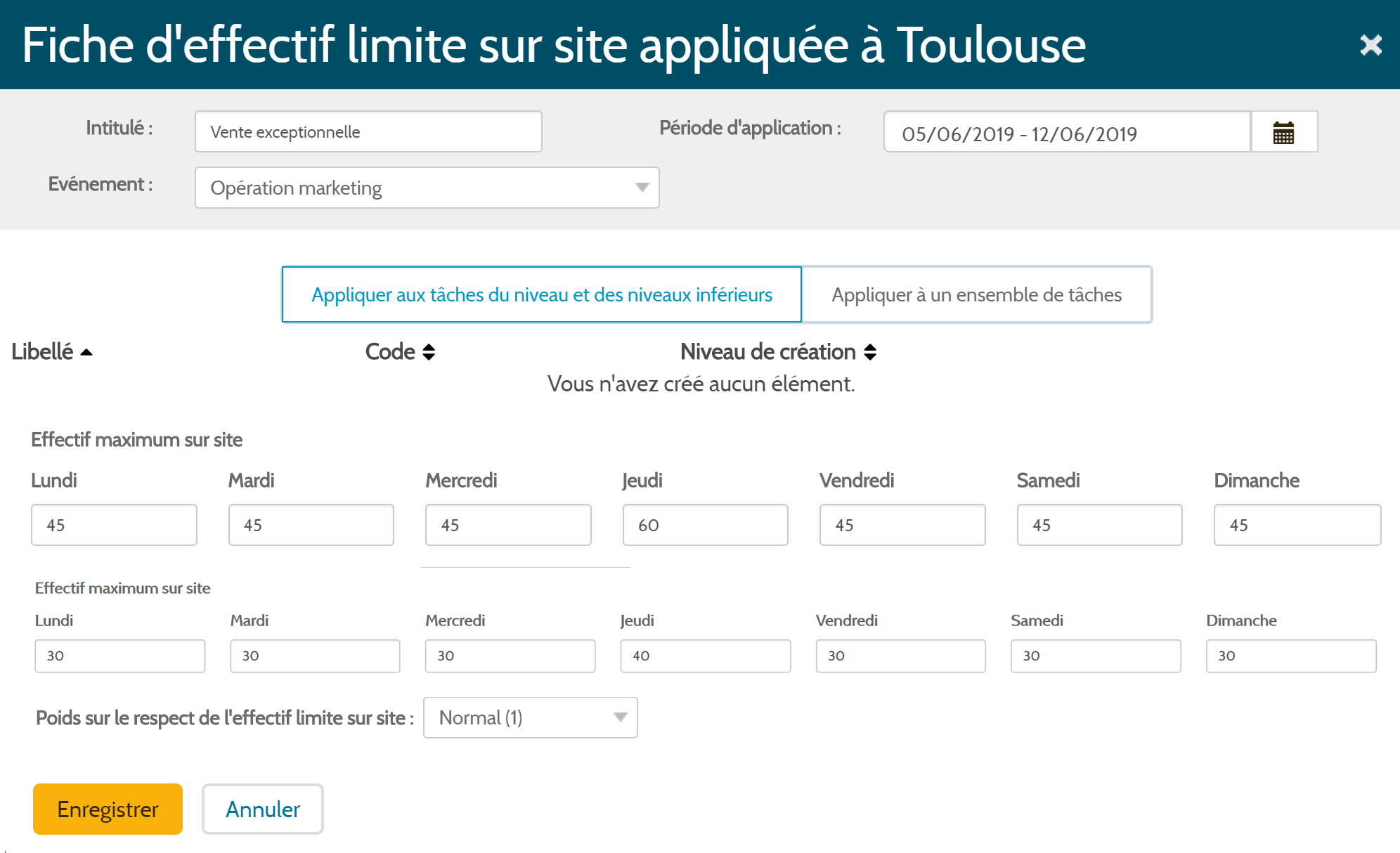
Task: Edit the first Lundi field showing 45
Action: (x=114, y=525)
